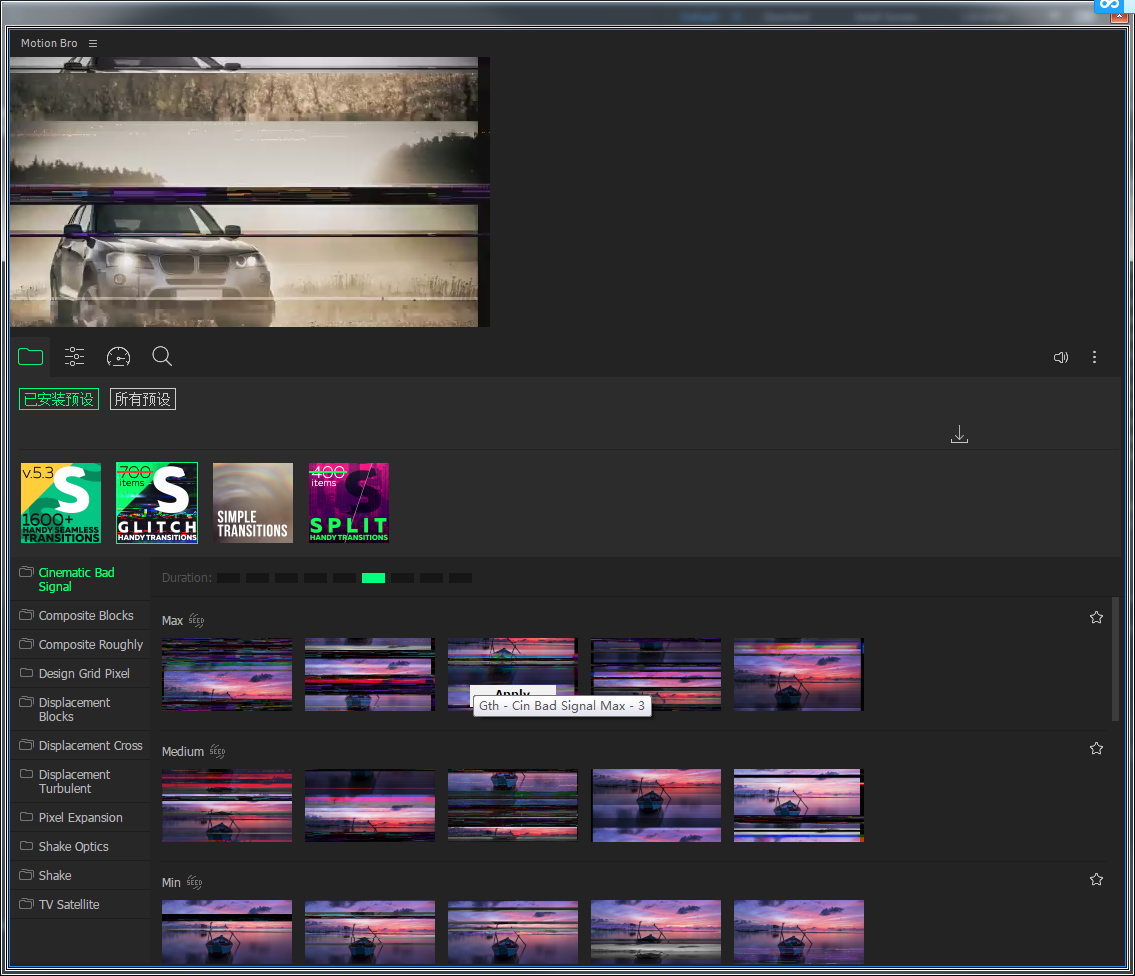This screenshot has height=976, width=1135.
Task: Set duration to the last segment
Action: (460, 578)
